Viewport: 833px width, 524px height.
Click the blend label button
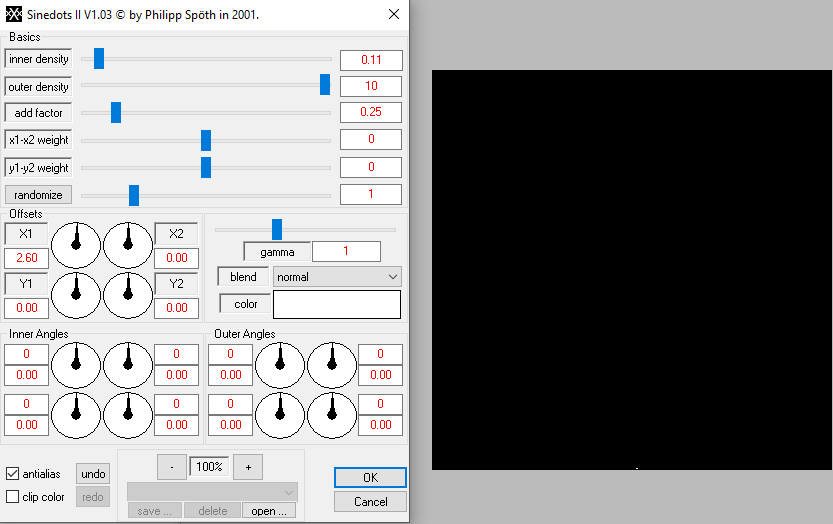click(243, 277)
